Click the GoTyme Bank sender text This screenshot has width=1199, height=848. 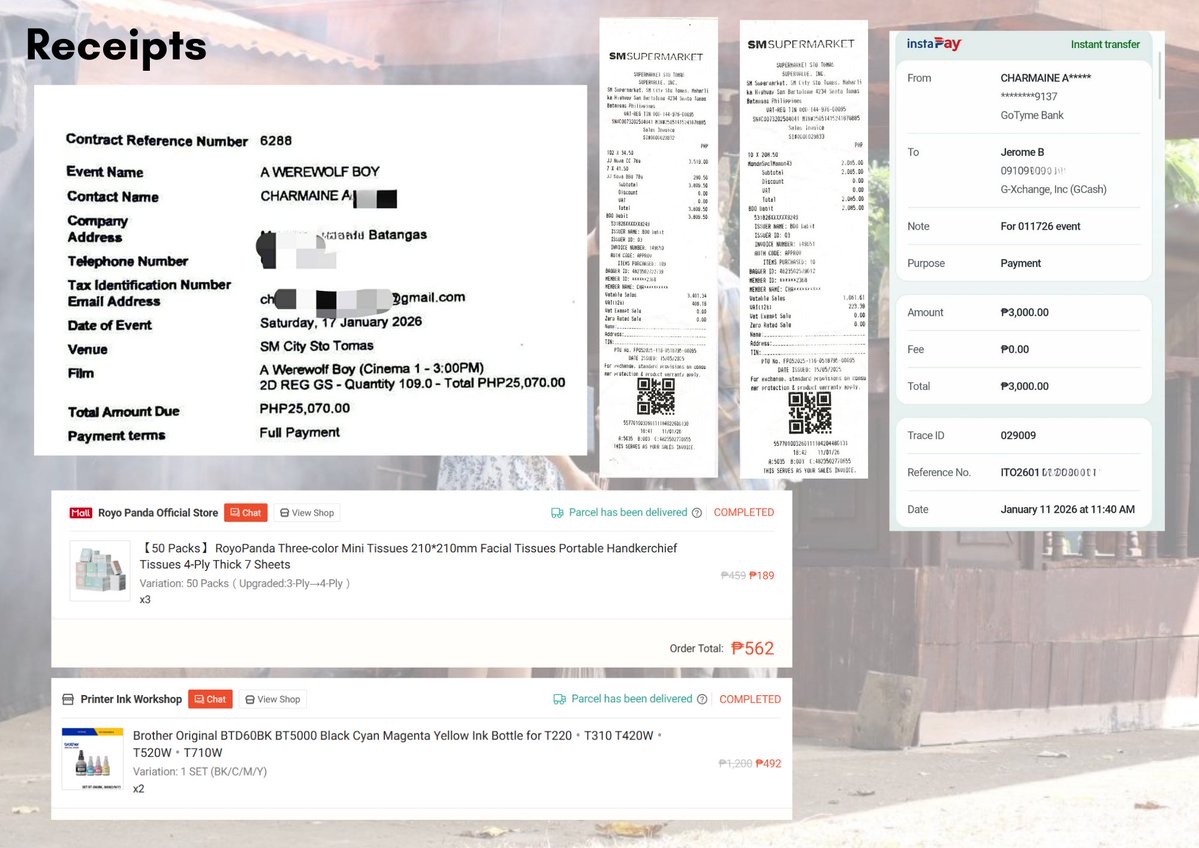click(1032, 115)
